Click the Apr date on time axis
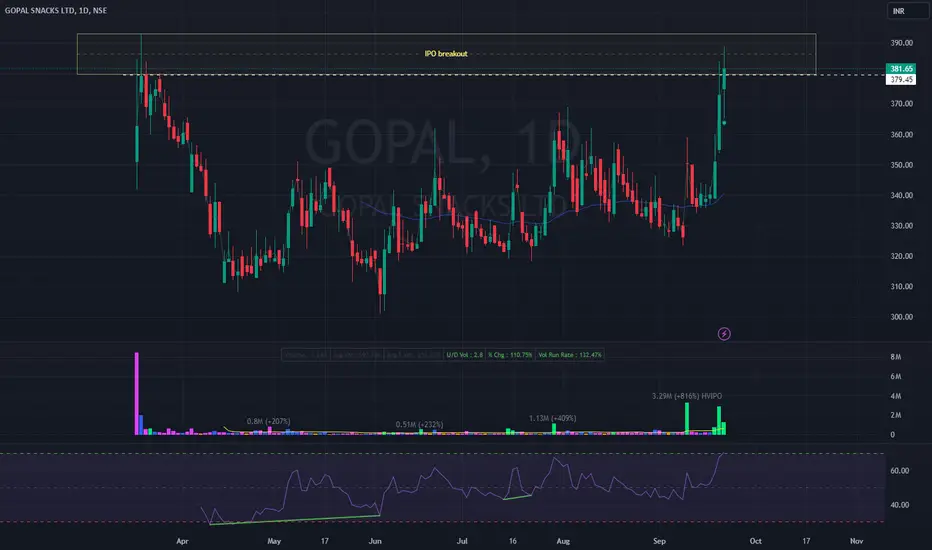This screenshot has height=550, width=932. click(182, 541)
